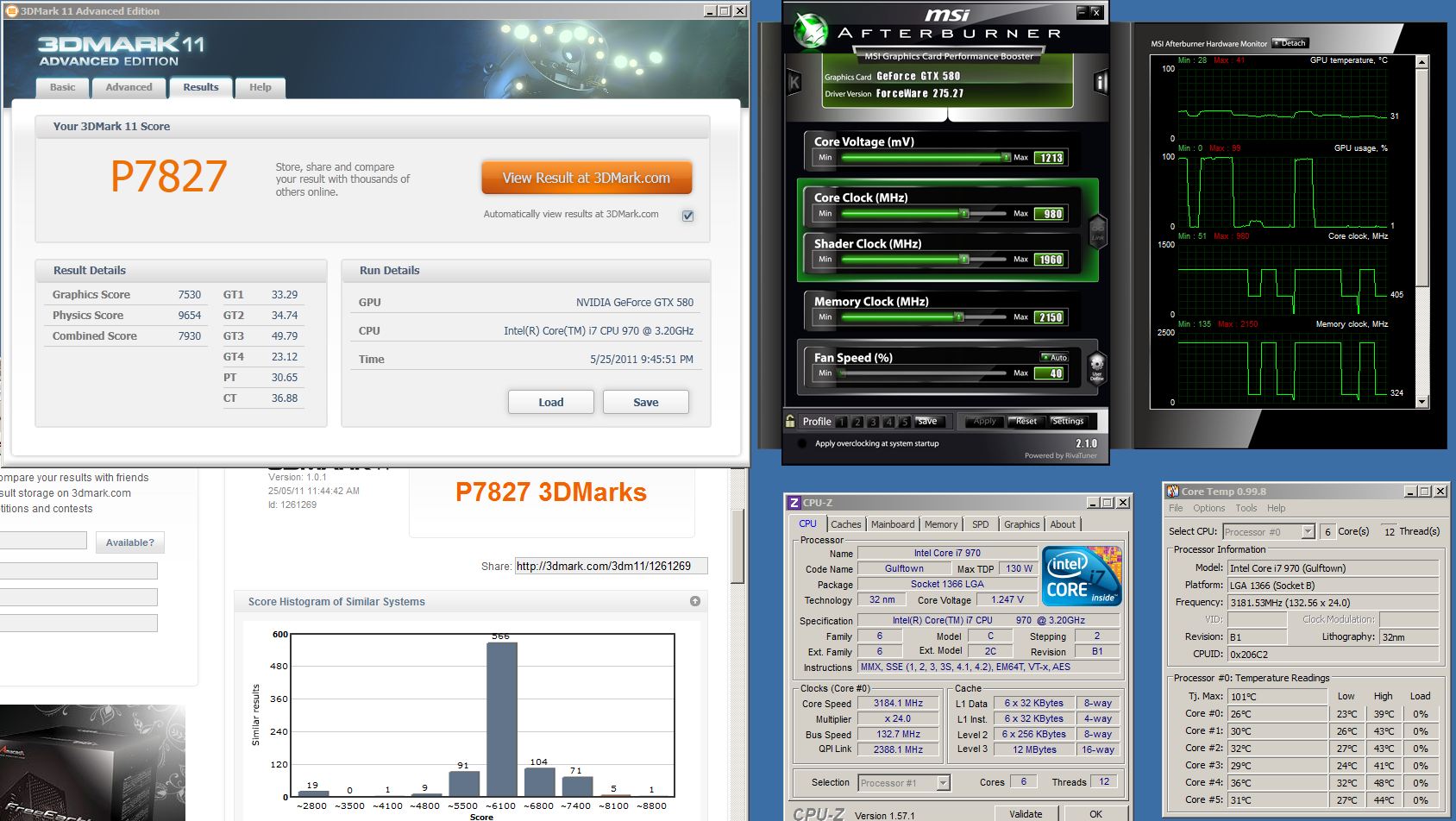1456x821 pixels.
Task: Click the Afterburner Reset button
Action: point(1026,421)
